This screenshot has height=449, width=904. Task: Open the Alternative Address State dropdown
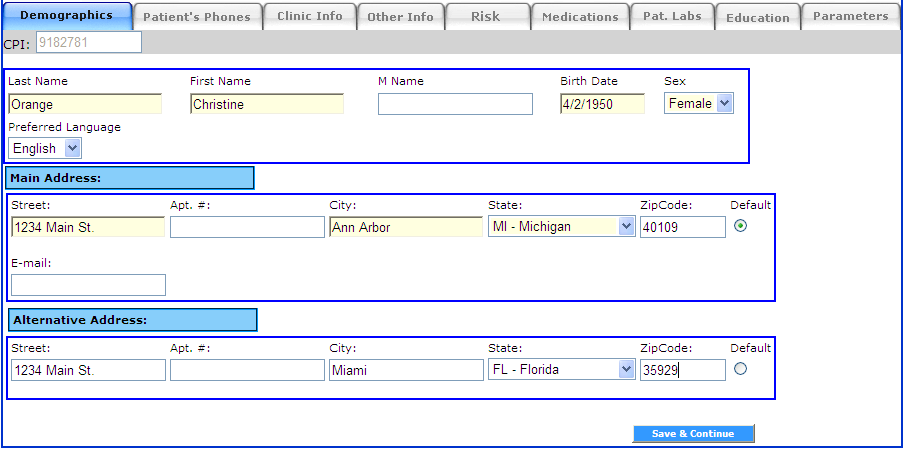click(x=561, y=370)
